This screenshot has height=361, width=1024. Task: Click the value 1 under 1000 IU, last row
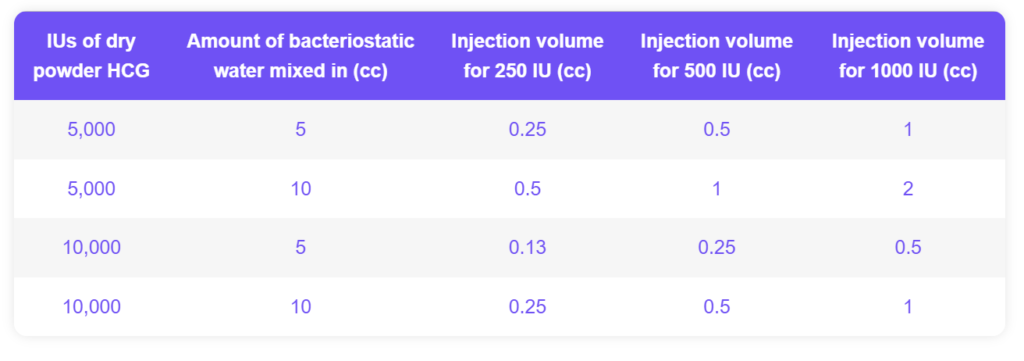click(x=908, y=306)
